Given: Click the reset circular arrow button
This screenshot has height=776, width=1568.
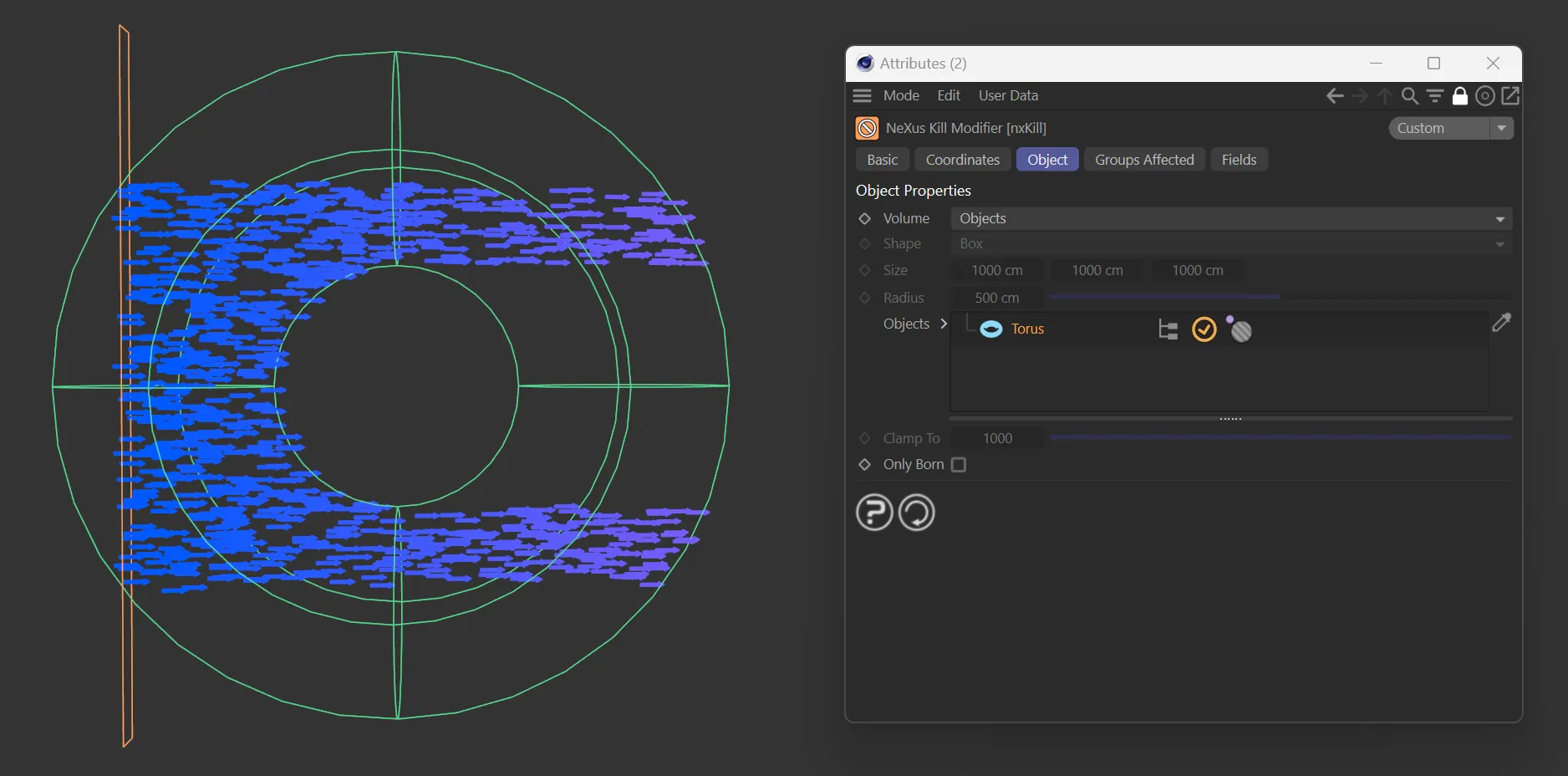Looking at the screenshot, I should [x=917, y=513].
